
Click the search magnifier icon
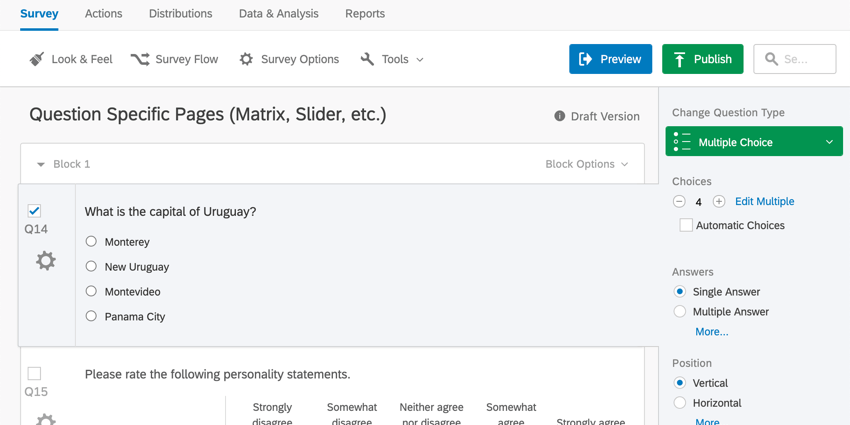771,59
